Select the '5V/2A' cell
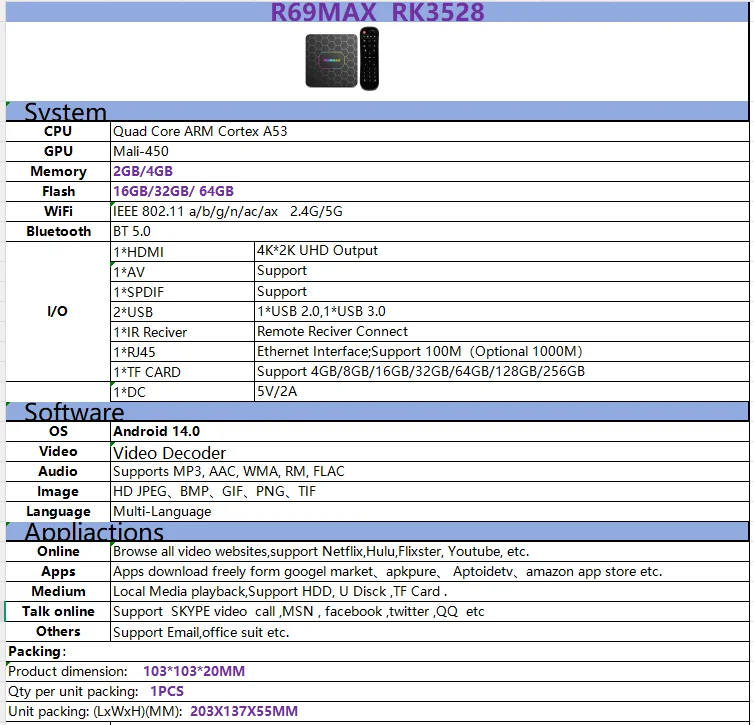This screenshot has height=725, width=754. point(502,392)
